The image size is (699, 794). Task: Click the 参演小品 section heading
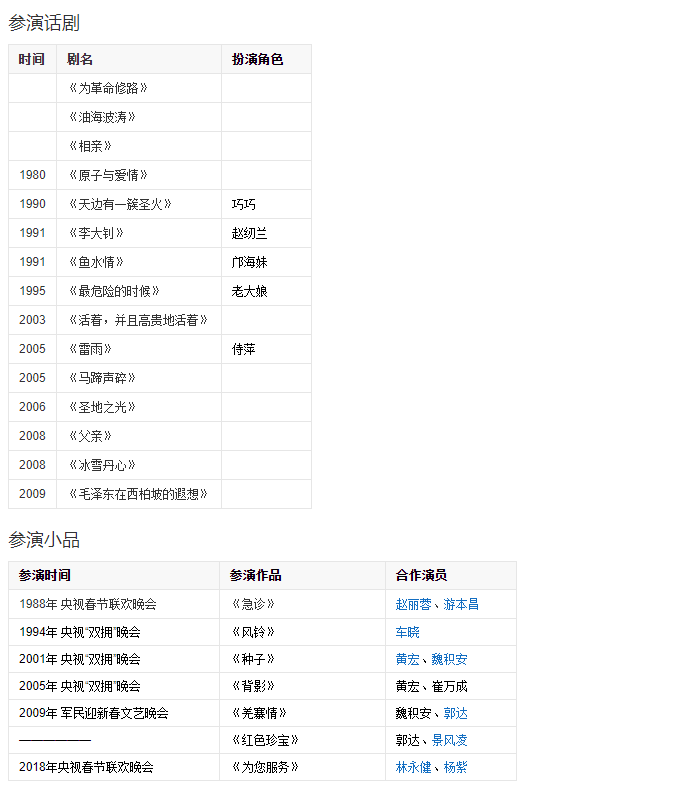click(44, 540)
